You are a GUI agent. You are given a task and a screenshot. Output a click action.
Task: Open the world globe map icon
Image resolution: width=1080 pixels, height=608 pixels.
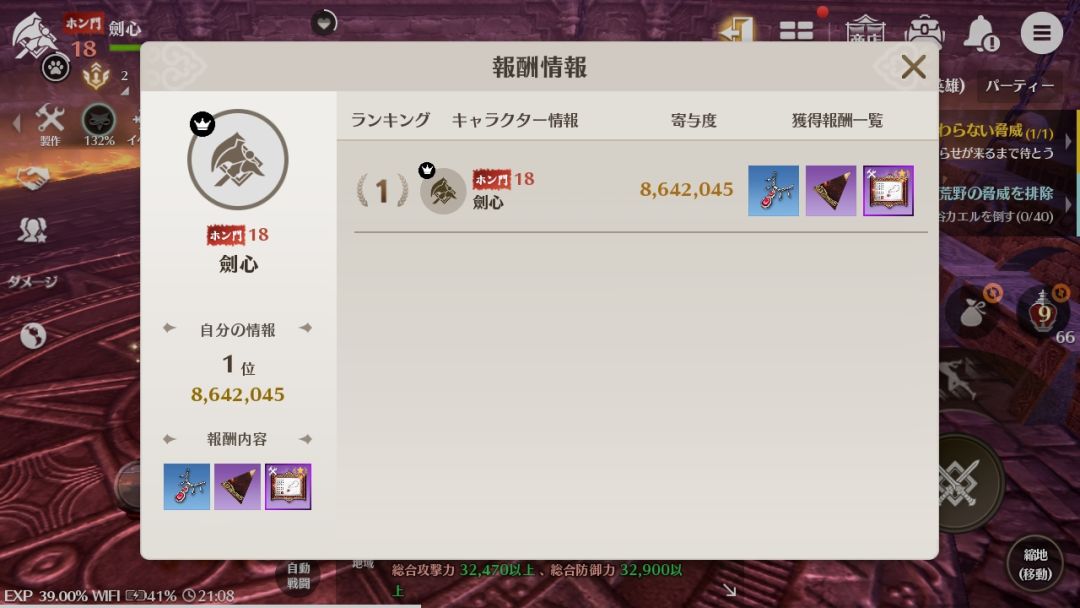click(32, 336)
